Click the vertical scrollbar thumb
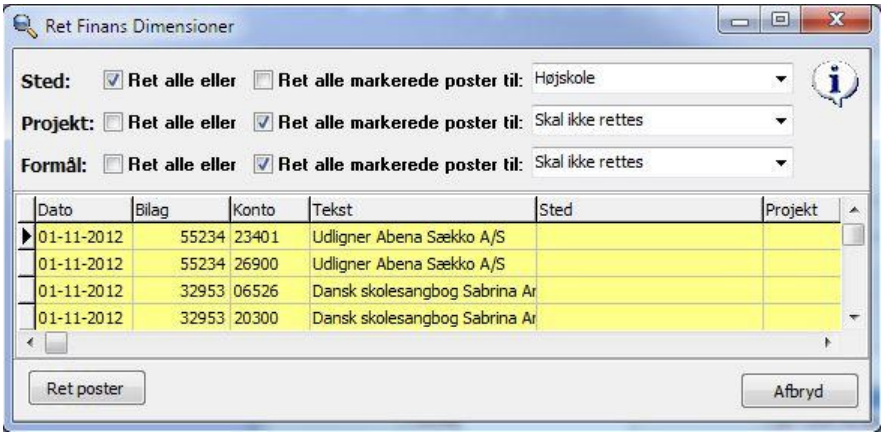 [853, 234]
